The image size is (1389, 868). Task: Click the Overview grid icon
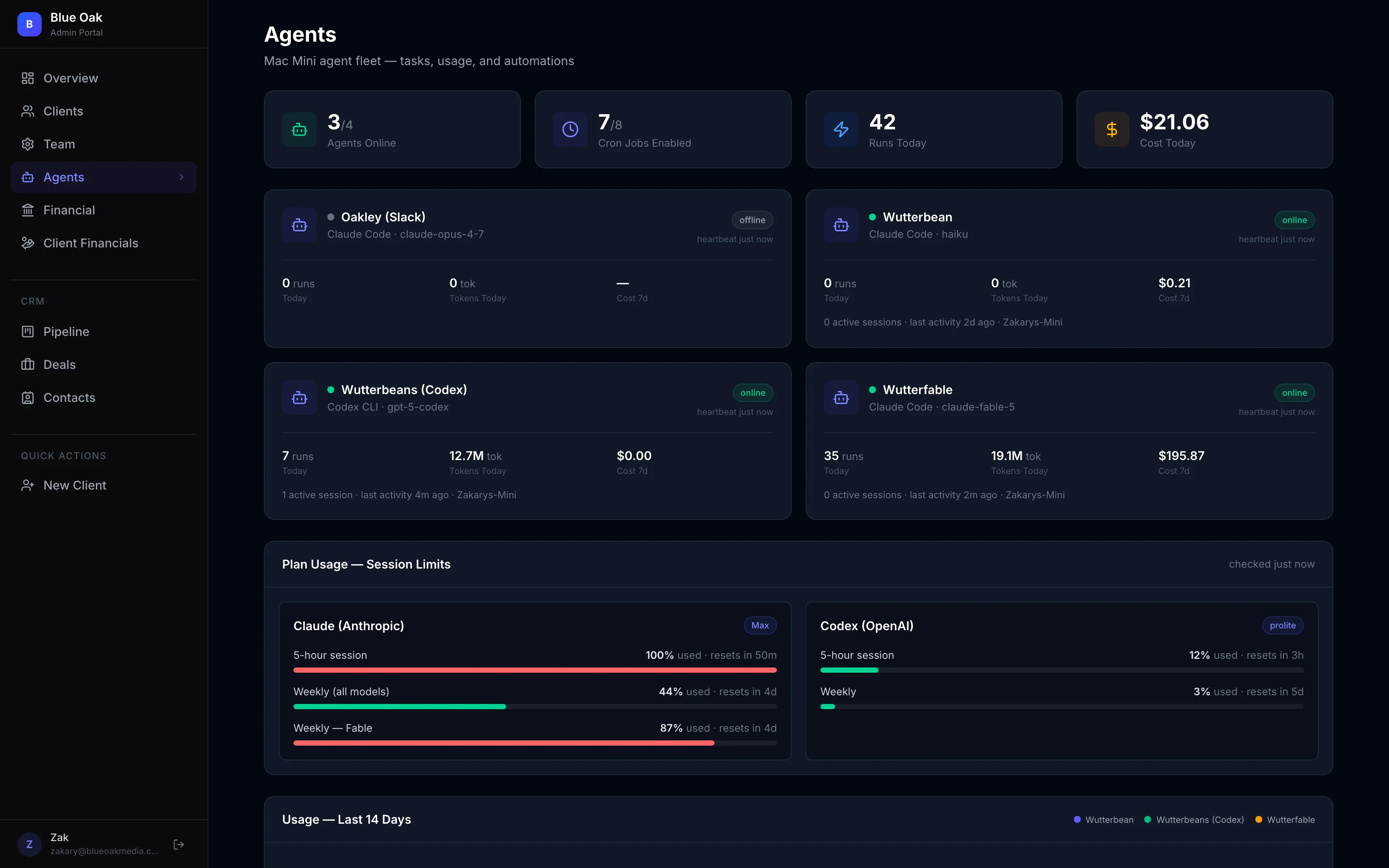coord(27,78)
